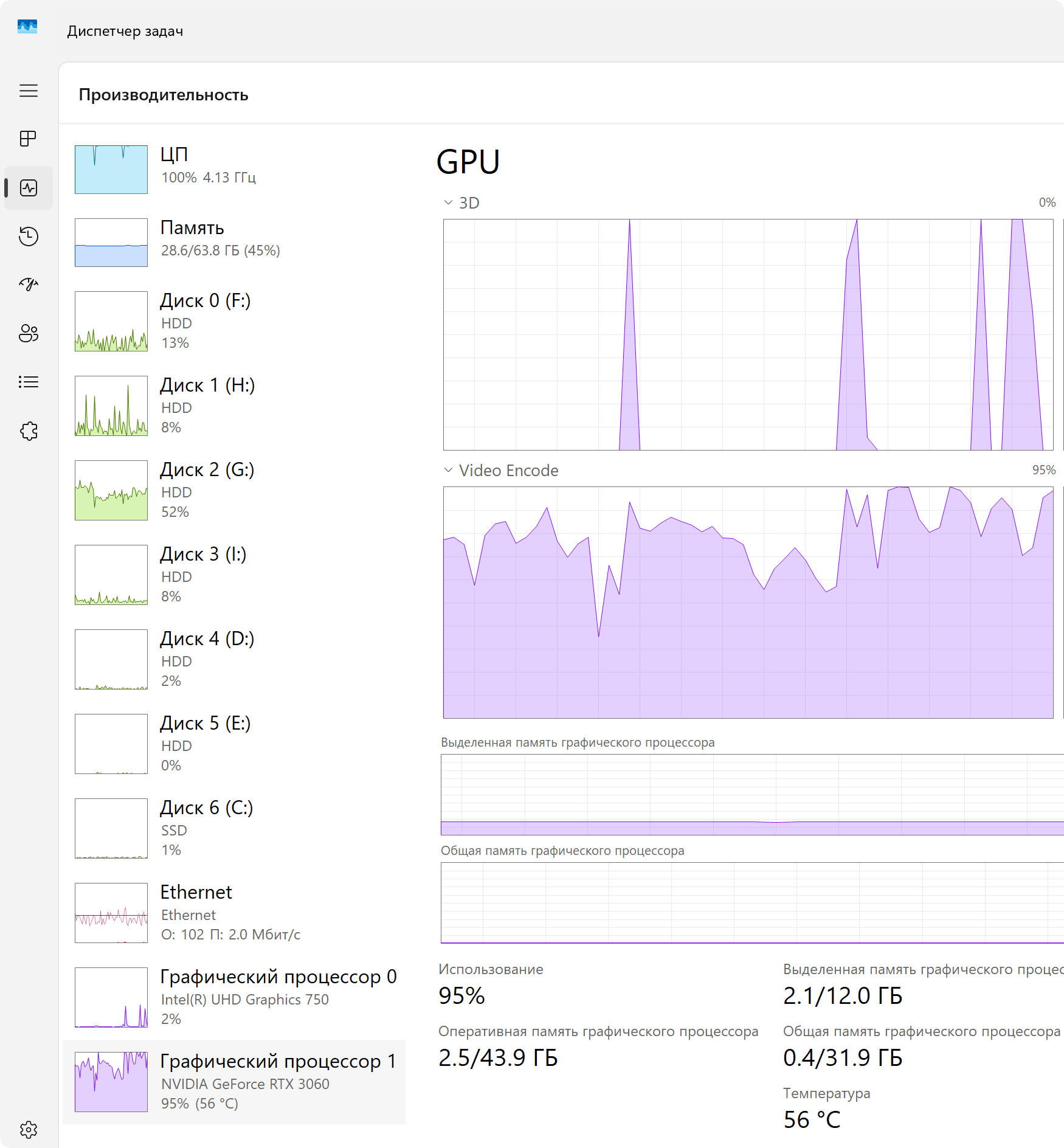1064x1148 pixels.
Task: Select the ЦП performance item
Action: click(x=234, y=170)
